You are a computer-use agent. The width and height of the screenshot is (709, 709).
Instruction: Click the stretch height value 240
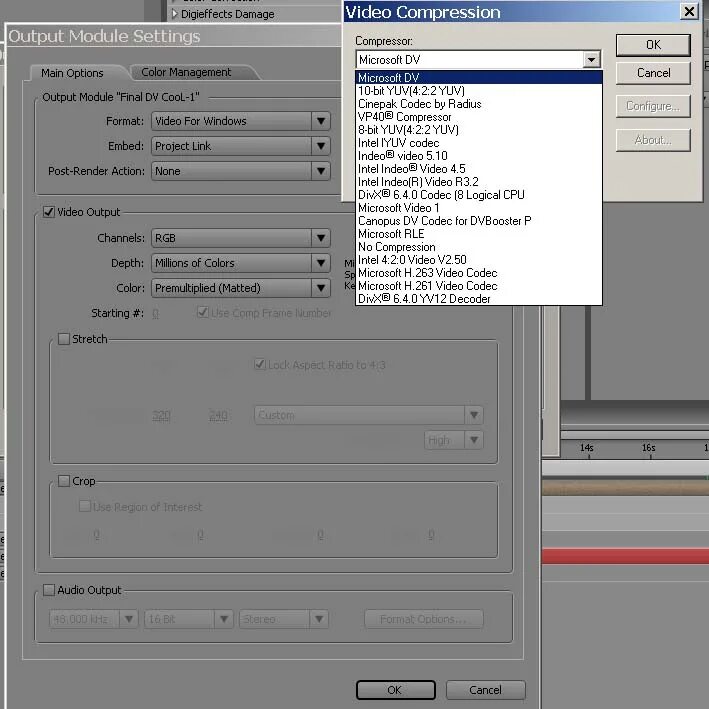click(x=218, y=415)
